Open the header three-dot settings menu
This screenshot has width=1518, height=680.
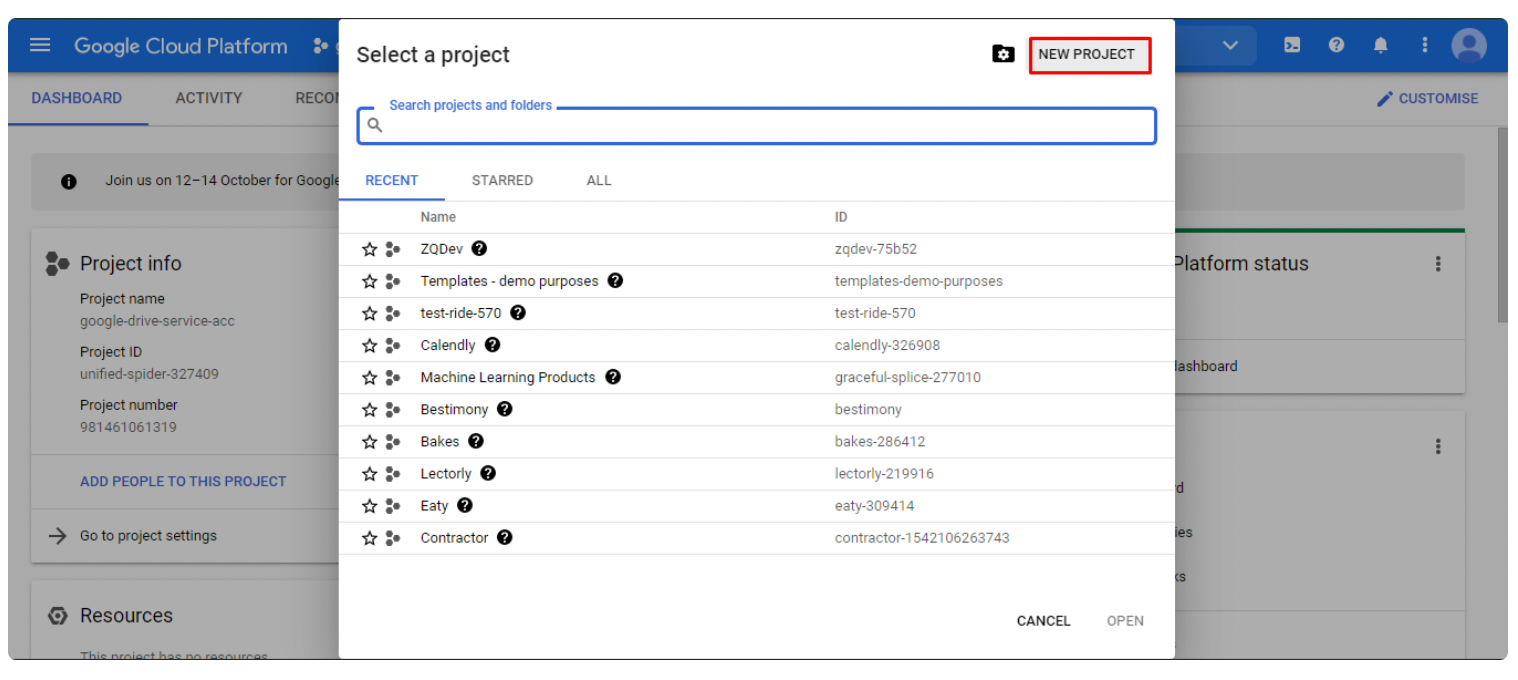pos(1425,45)
